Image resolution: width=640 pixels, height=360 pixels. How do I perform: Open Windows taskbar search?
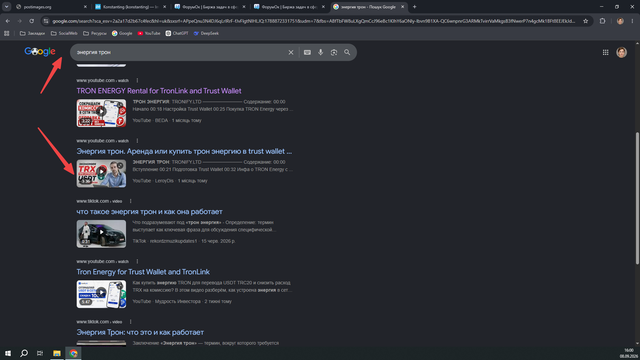[x=24, y=353]
